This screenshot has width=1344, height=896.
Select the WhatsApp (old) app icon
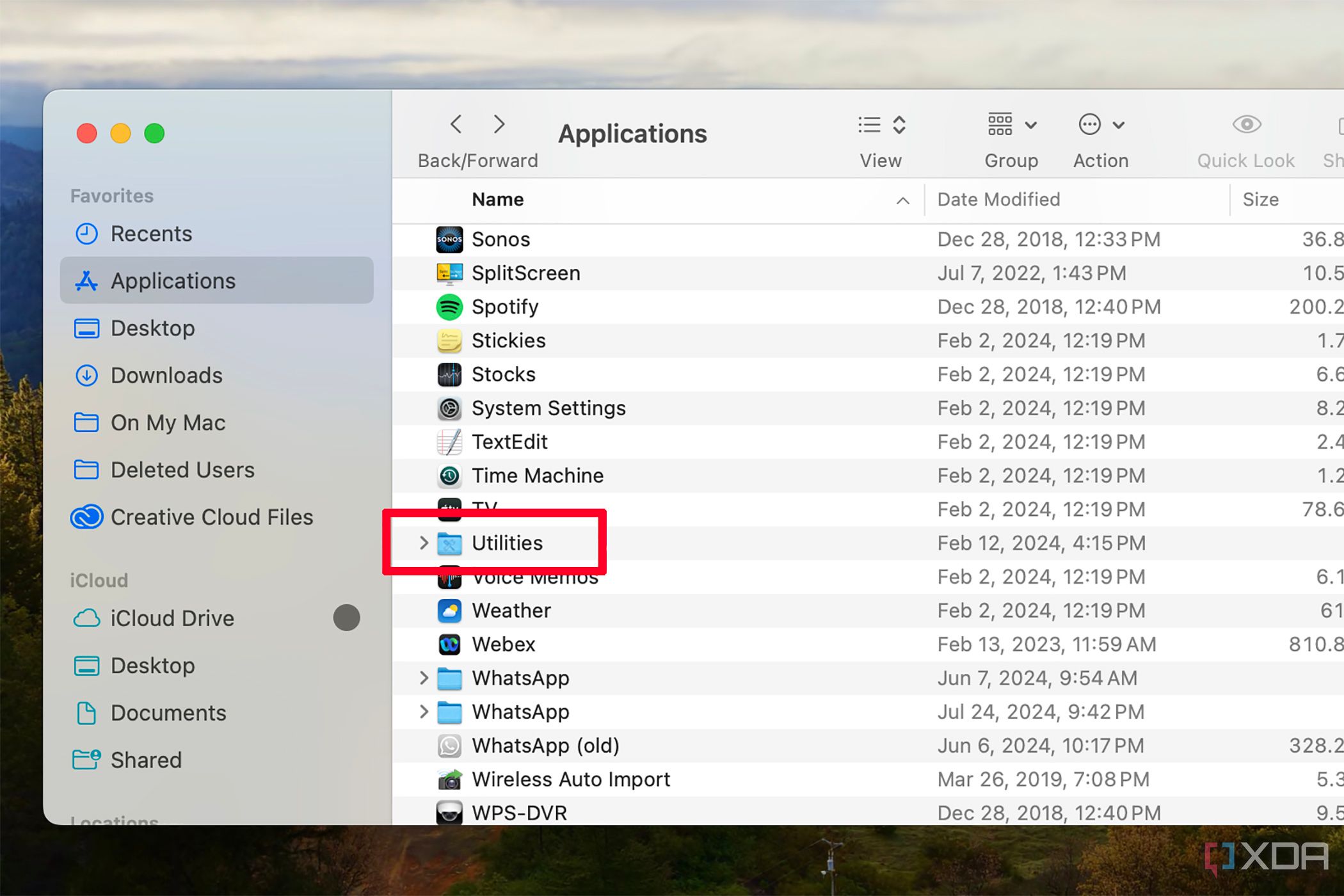coord(449,746)
